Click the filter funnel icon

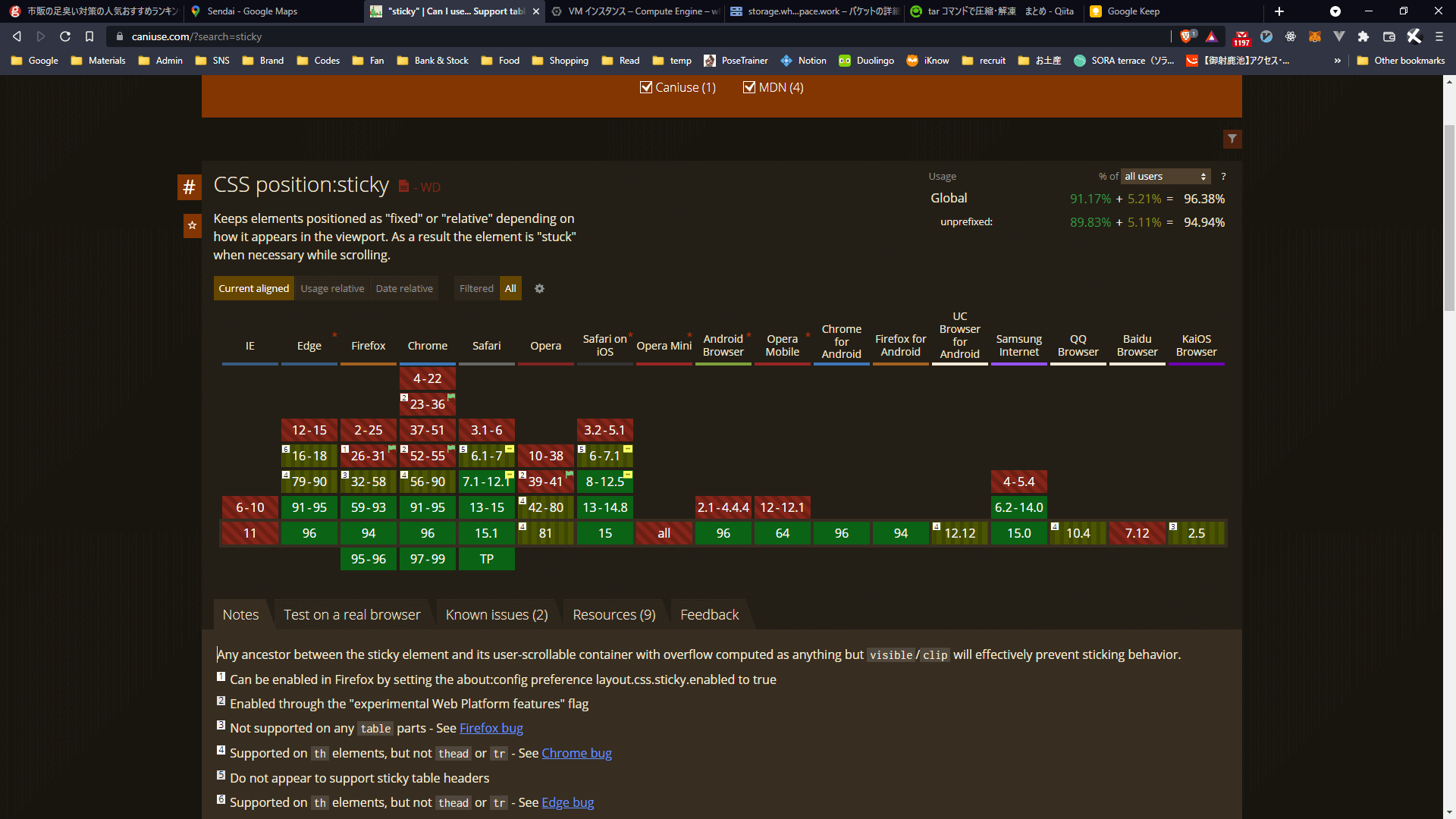pyautogui.click(x=1232, y=139)
